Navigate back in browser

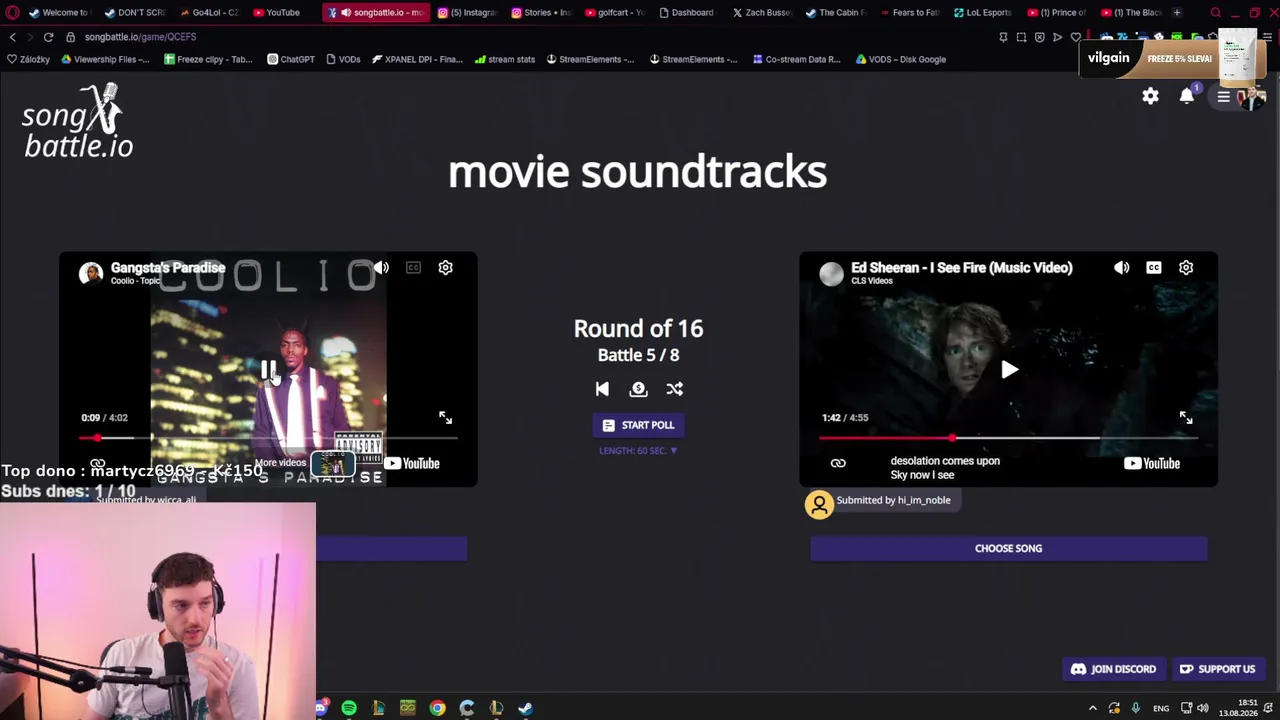click(x=12, y=37)
